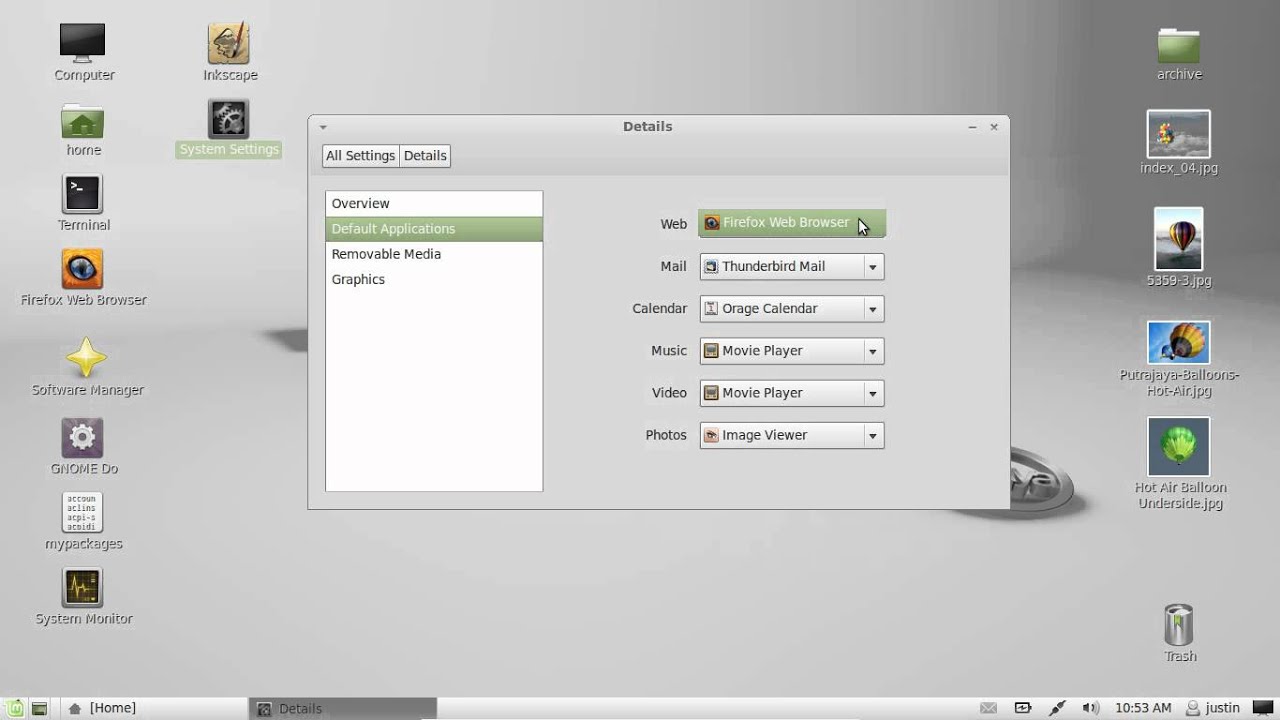Select Default Applications in the sidebar
The image size is (1280, 720).
point(434,228)
